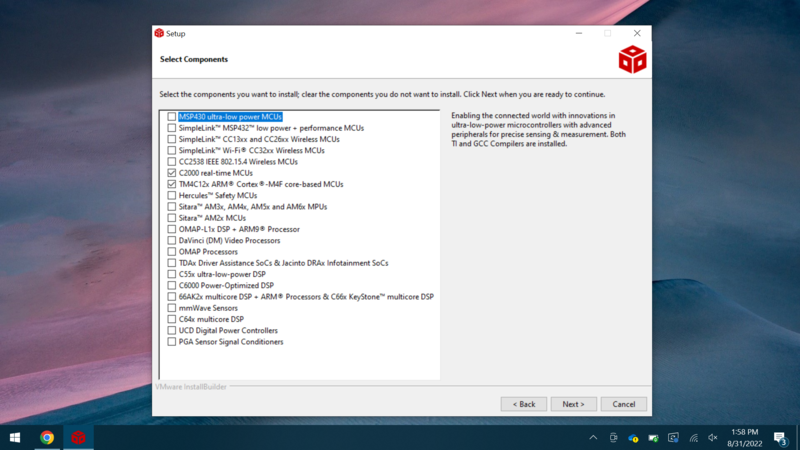Show hidden system tray icons

point(593,438)
